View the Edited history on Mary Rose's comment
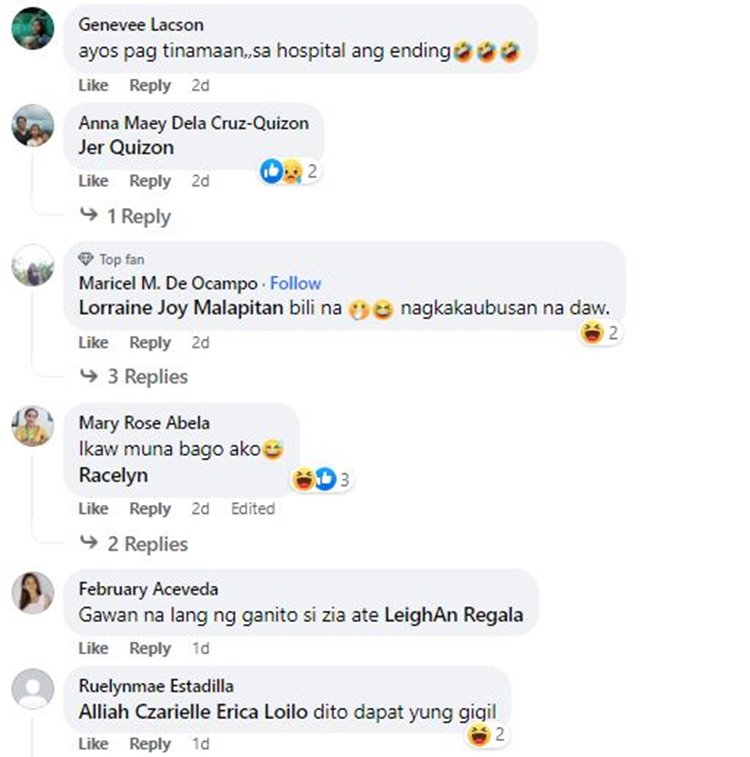 pos(253,509)
